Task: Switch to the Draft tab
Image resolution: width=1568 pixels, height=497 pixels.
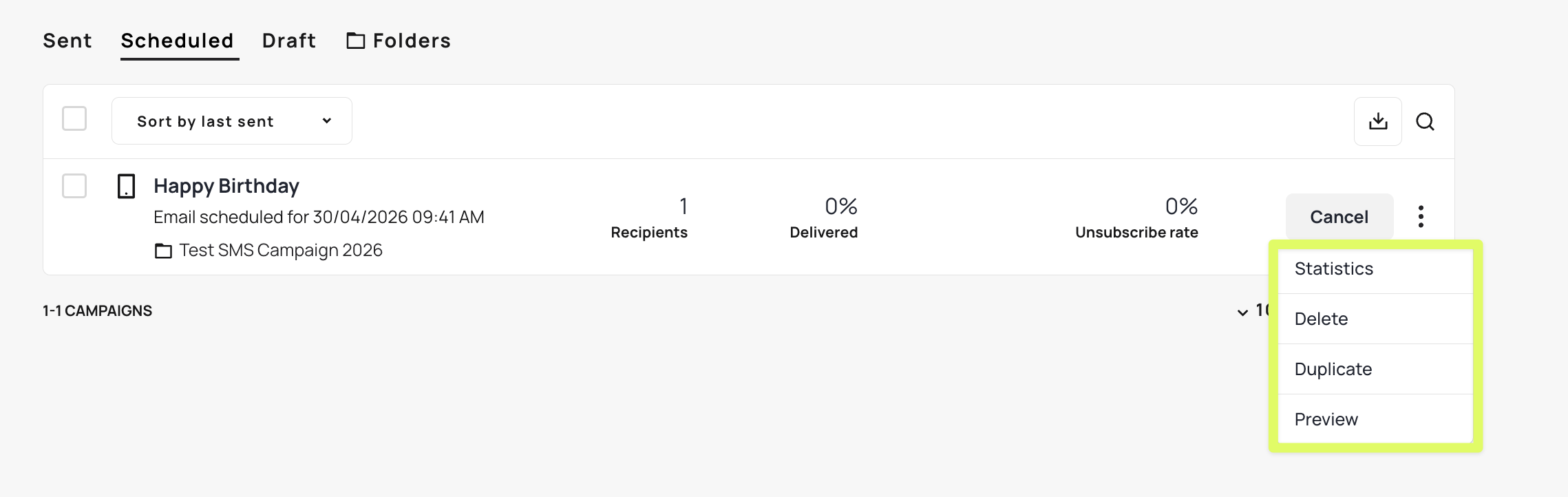Action: (x=289, y=41)
